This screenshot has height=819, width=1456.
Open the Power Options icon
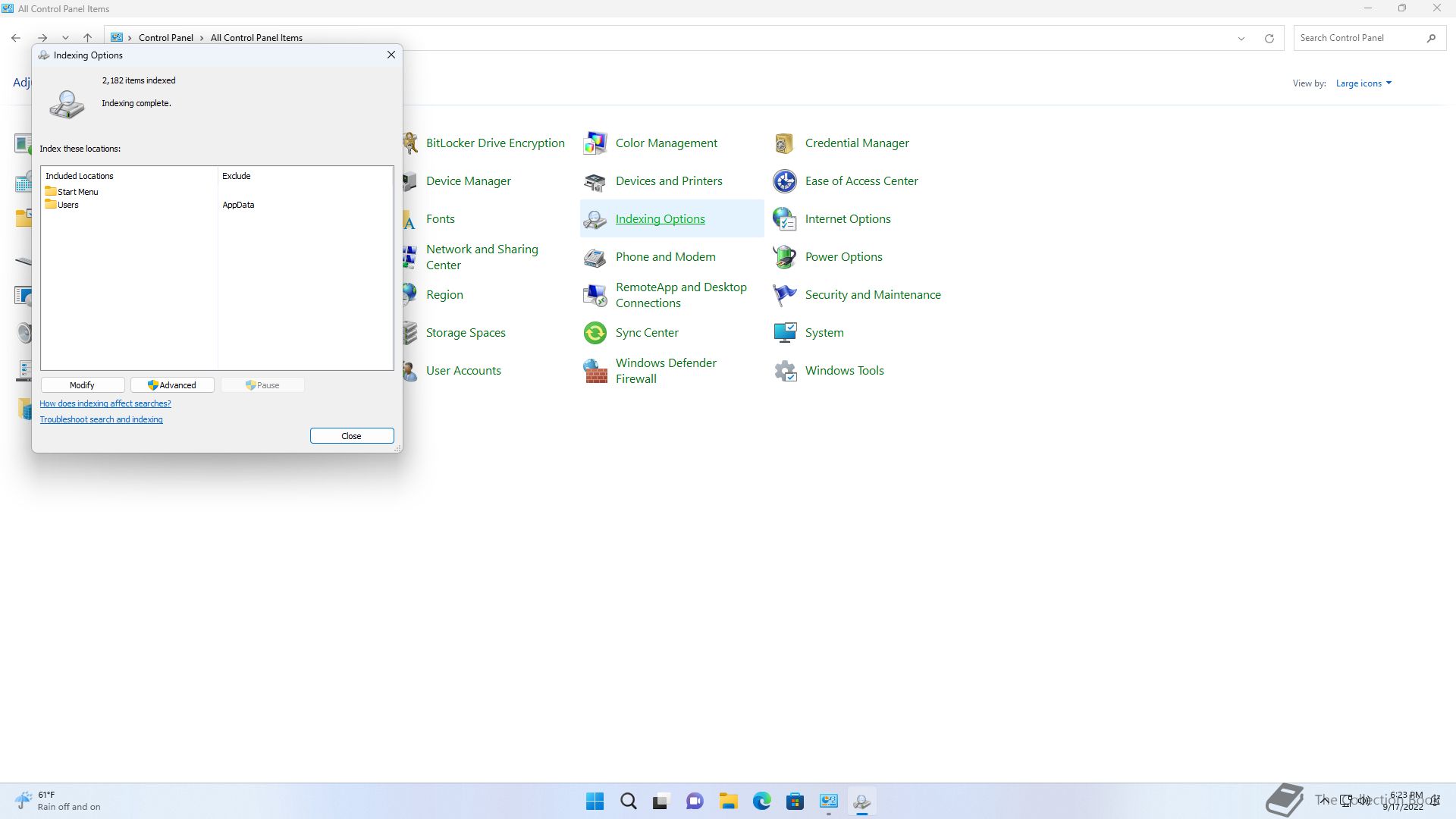click(785, 256)
